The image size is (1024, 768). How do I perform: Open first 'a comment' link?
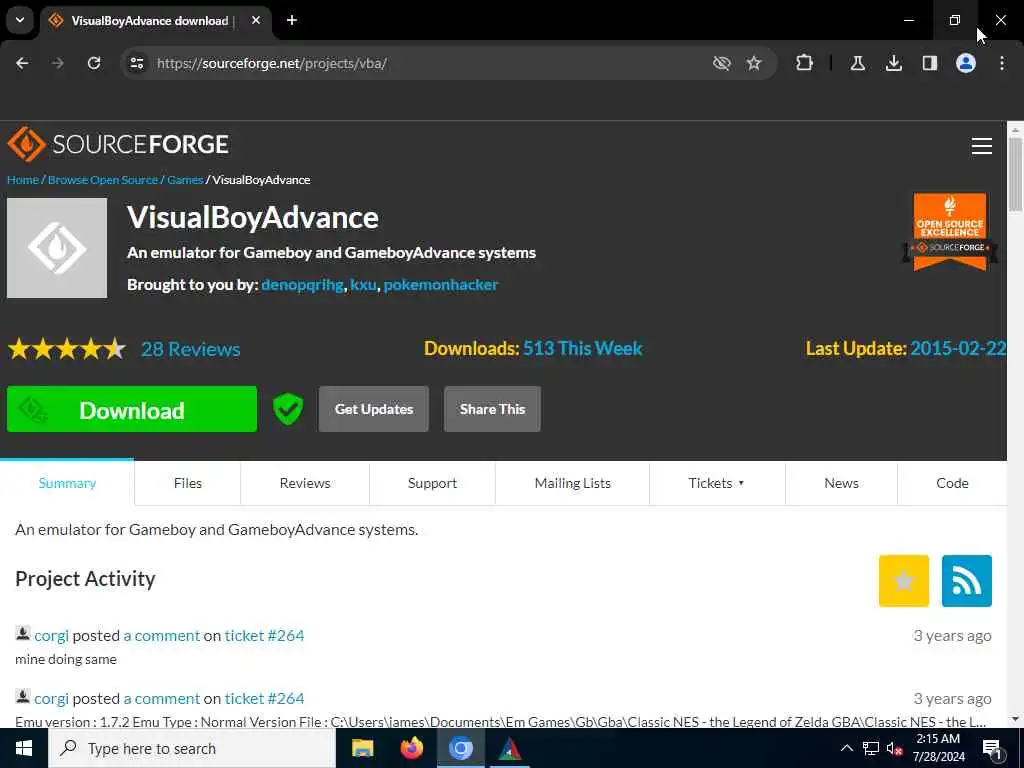pos(162,635)
